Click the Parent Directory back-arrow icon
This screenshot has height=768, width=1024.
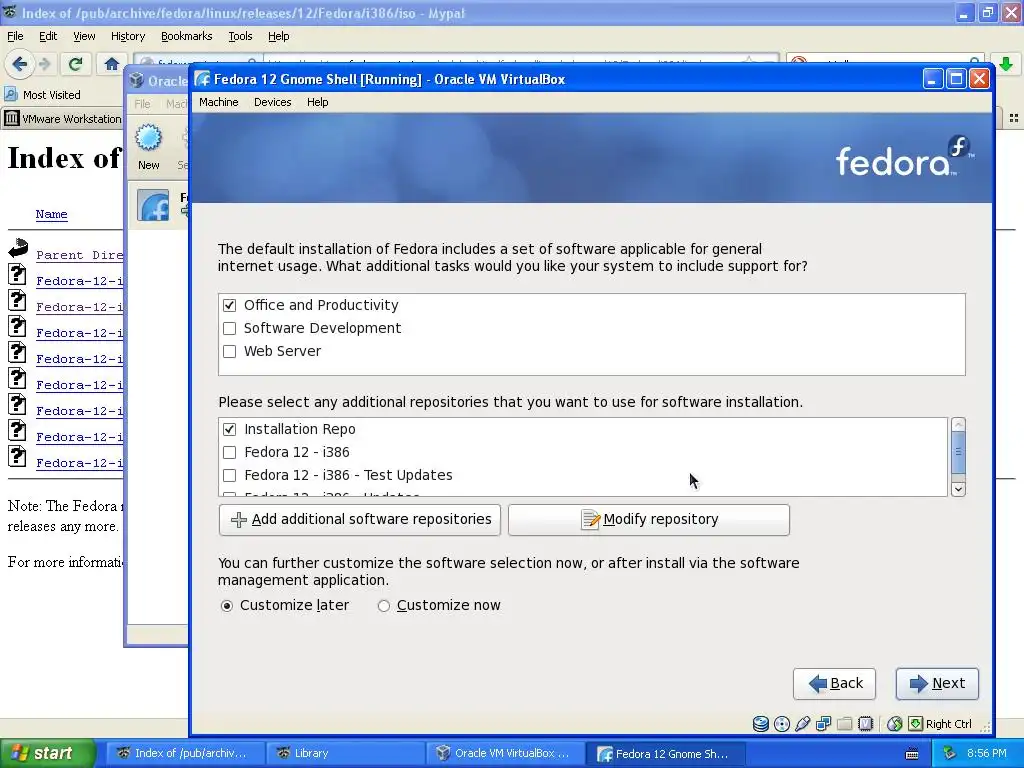(x=18, y=248)
